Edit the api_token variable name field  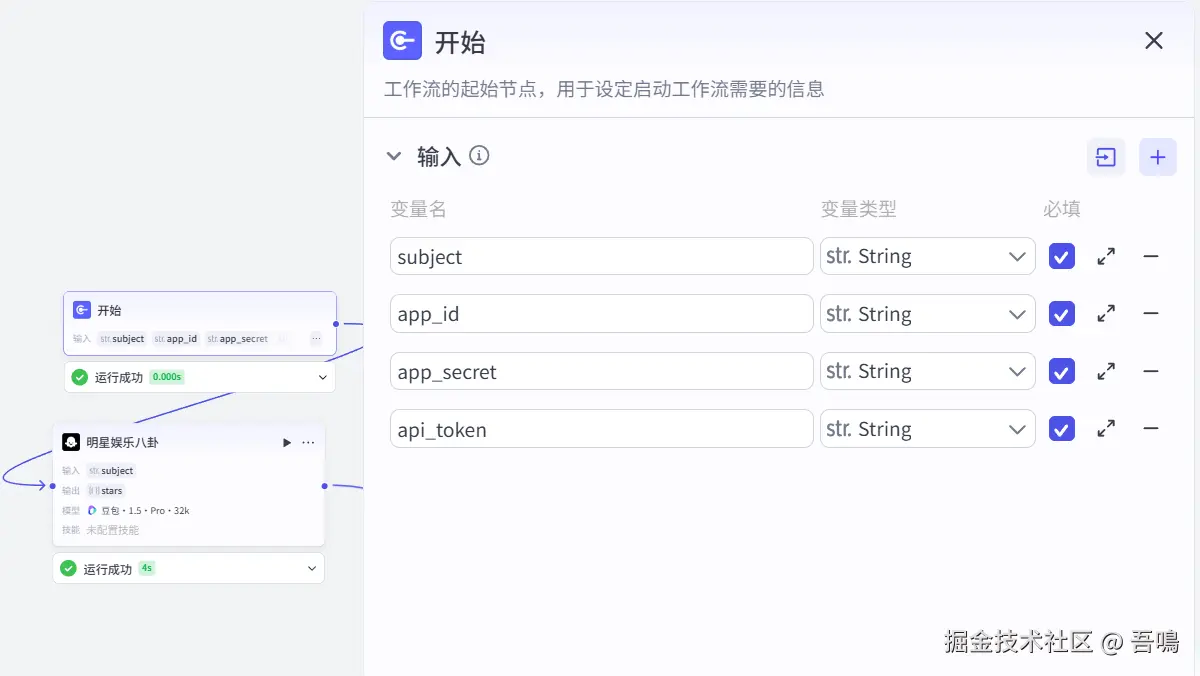point(601,430)
